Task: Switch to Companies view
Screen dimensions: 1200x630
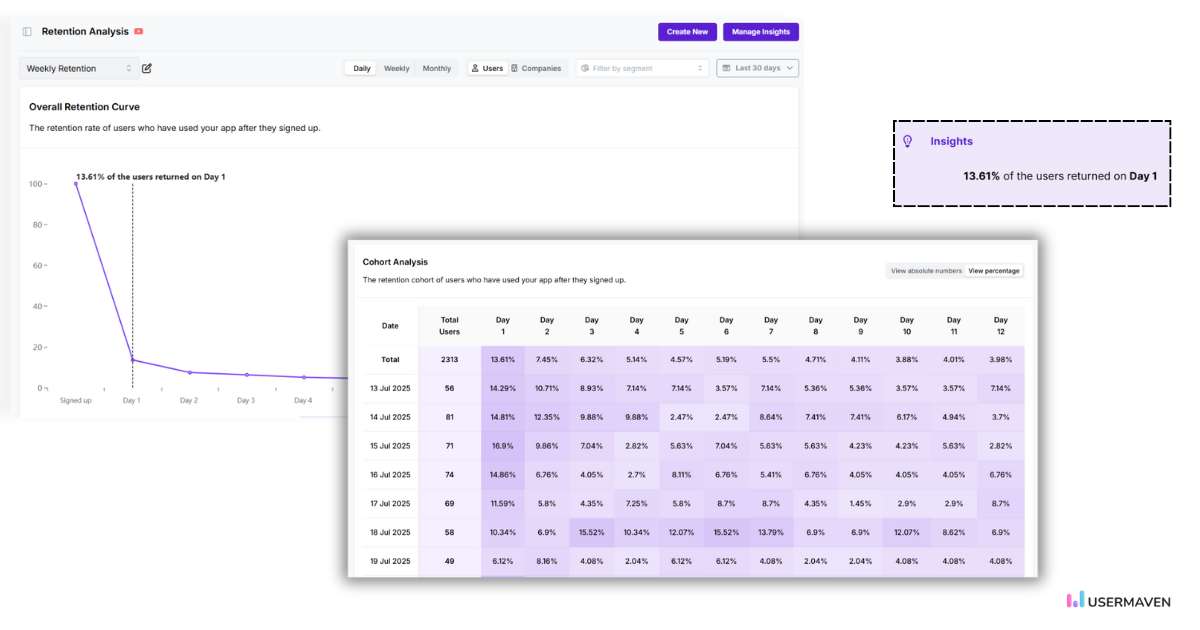Action: tap(536, 69)
